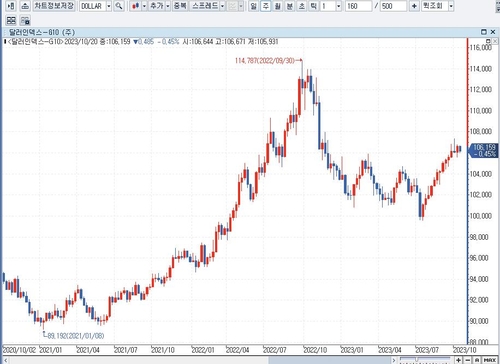Click the 2022/10 date axis label
Image resolution: width=500 pixels, height=364 pixels.
tap(315, 350)
